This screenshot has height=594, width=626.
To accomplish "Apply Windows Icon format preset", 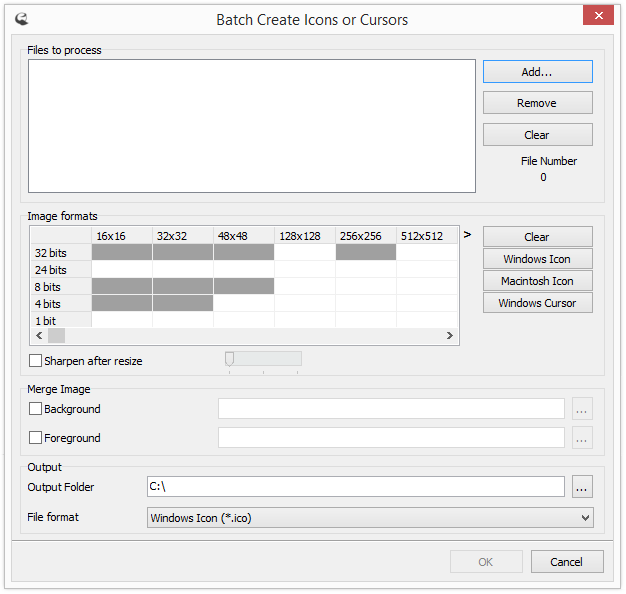I will (537, 259).
